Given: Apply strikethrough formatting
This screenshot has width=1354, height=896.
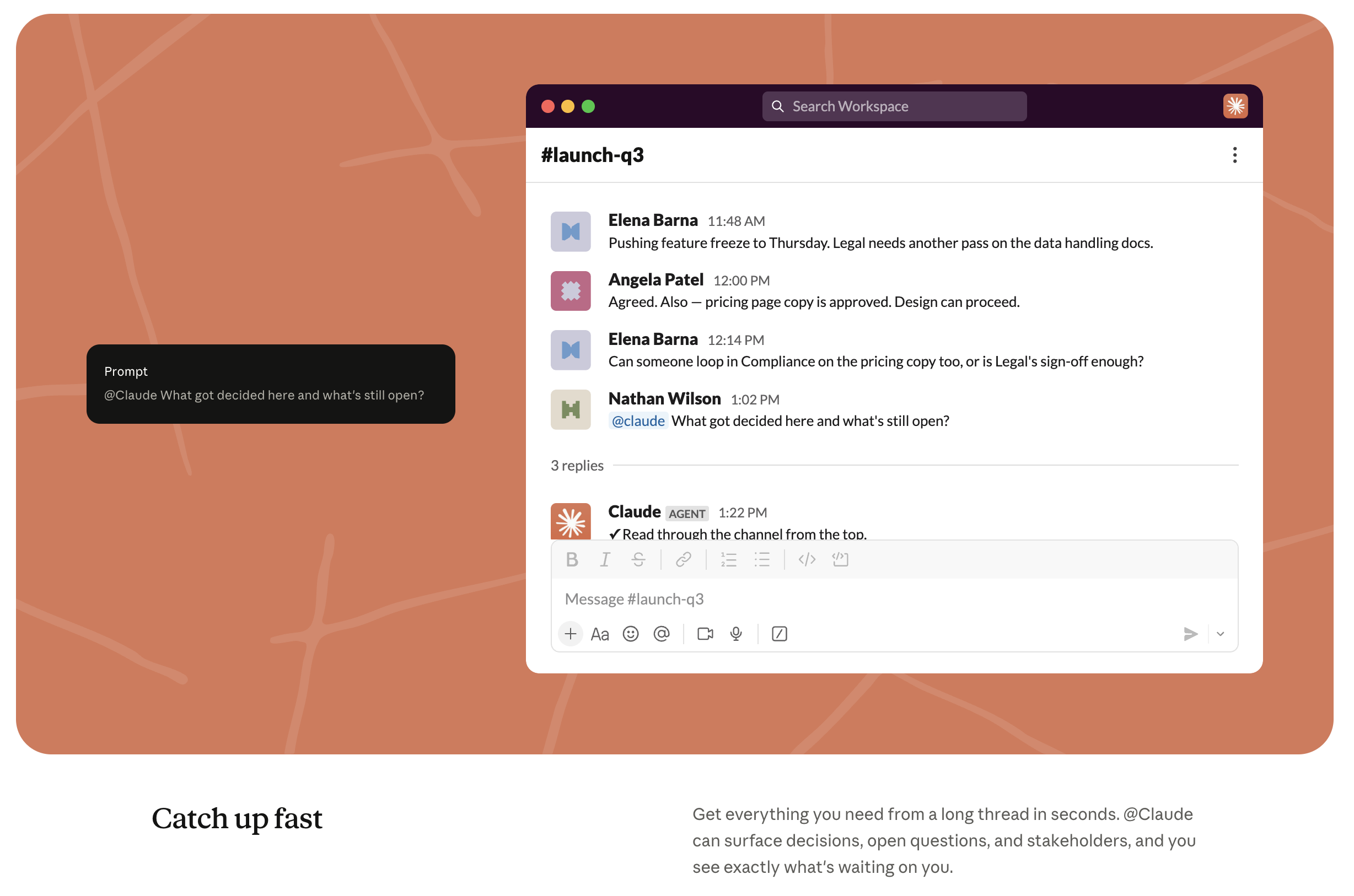Looking at the screenshot, I should tap(639, 560).
